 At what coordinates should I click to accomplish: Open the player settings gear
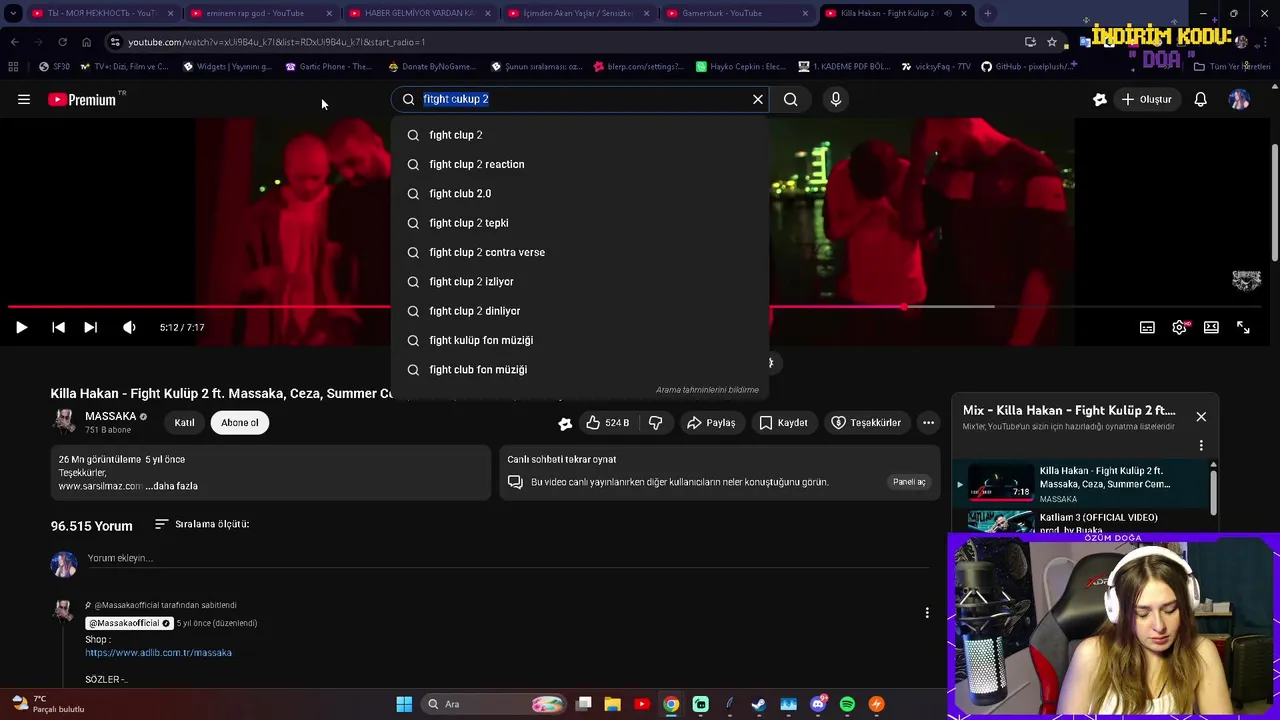coord(1180,327)
